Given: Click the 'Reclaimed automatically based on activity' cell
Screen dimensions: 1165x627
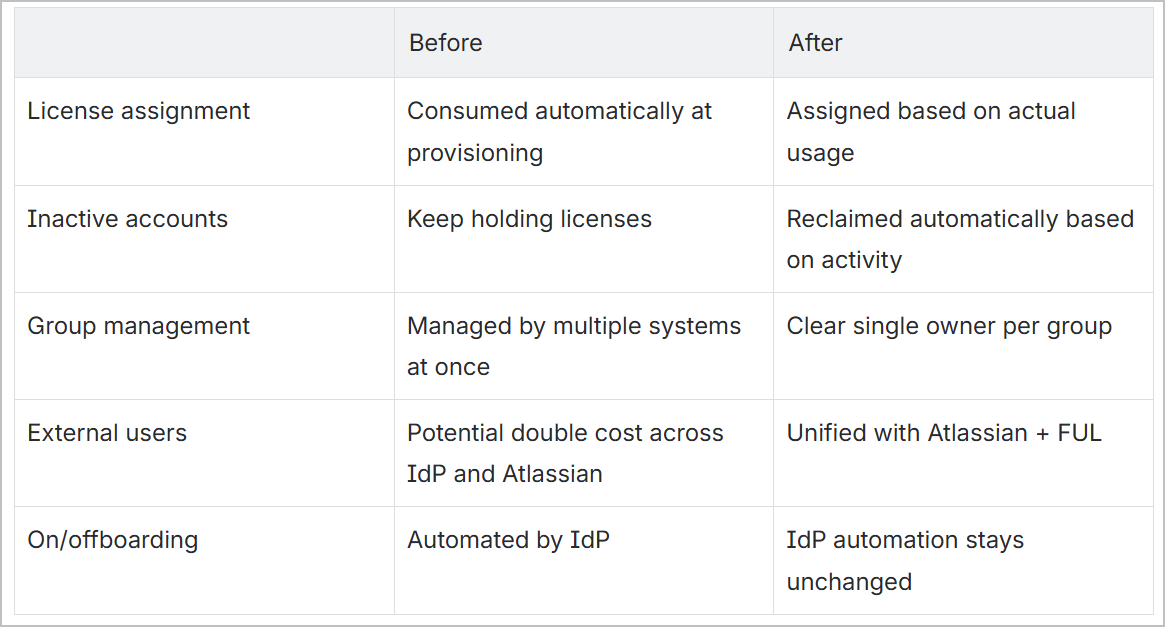Looking at the screenshot, I should (964, 239).
